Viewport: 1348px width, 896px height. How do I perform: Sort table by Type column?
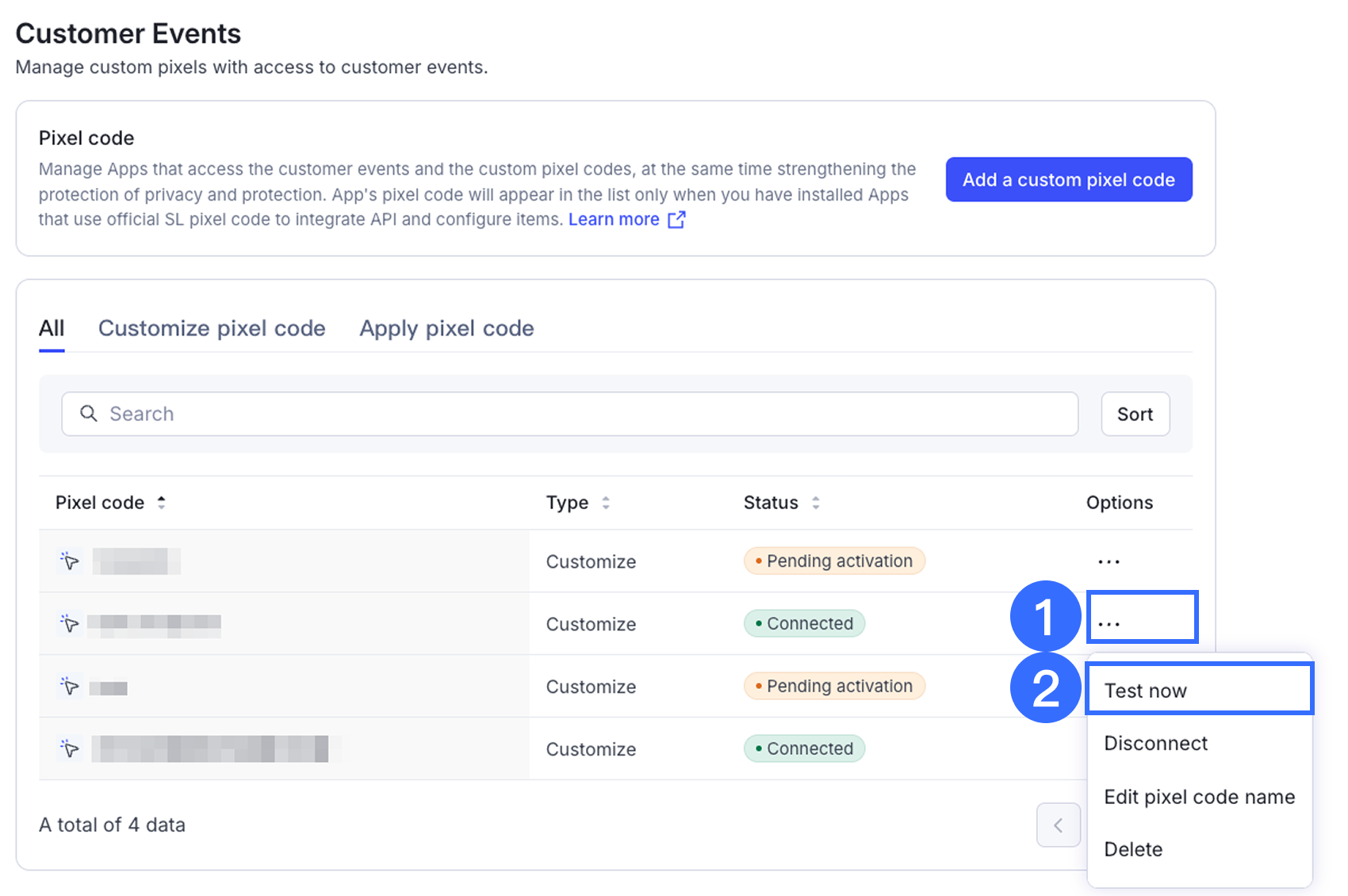[x=606, y=503]
